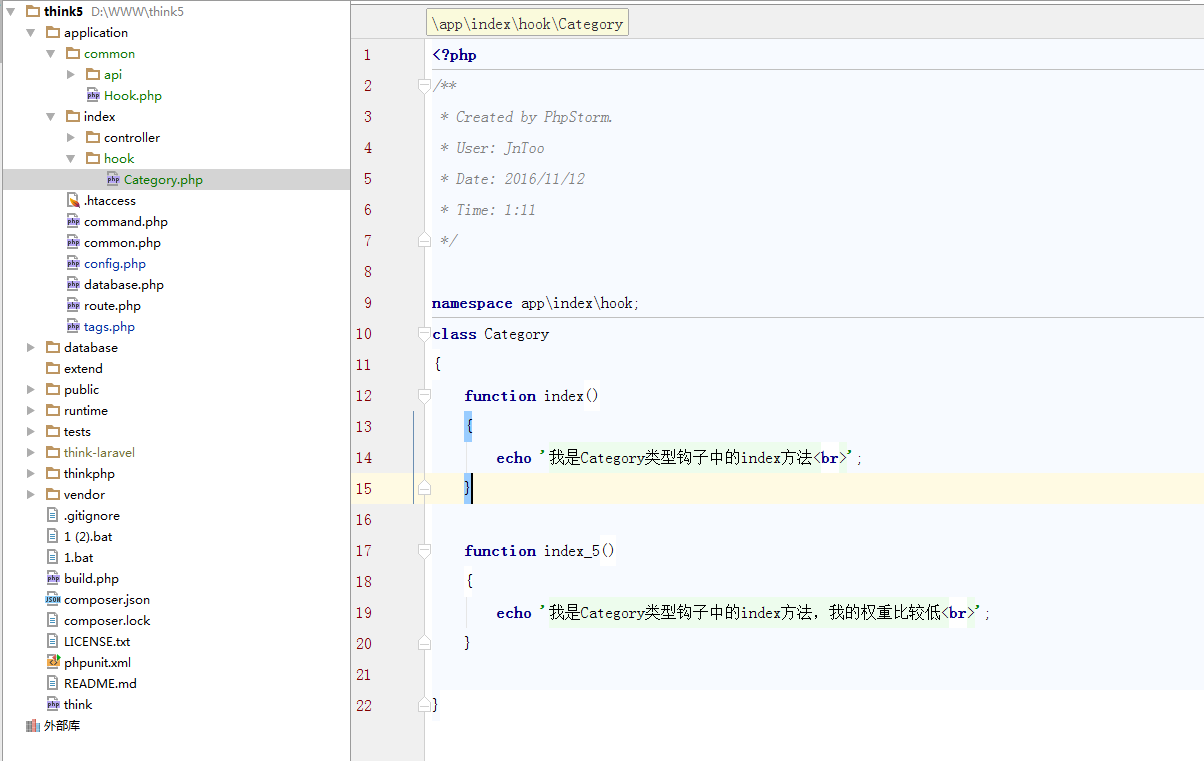Collapse the think5 project root
Screen dimensions: 1204x761
click(11, 11)
